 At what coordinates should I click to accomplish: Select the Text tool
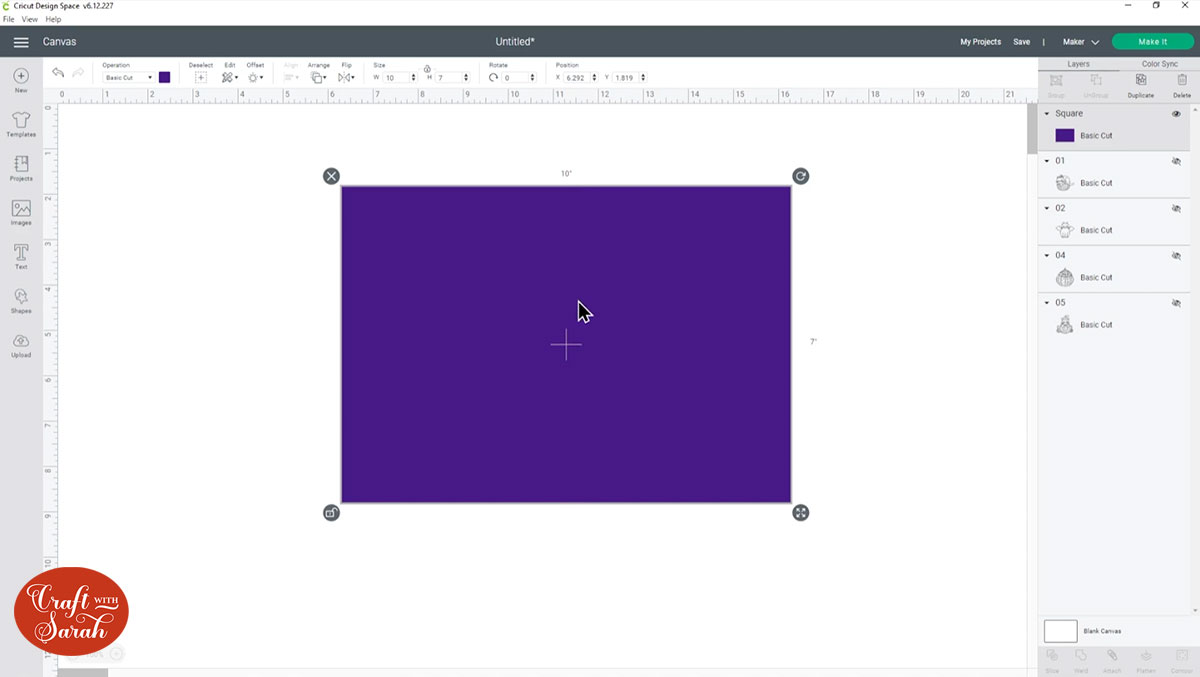tap(21, 256)
